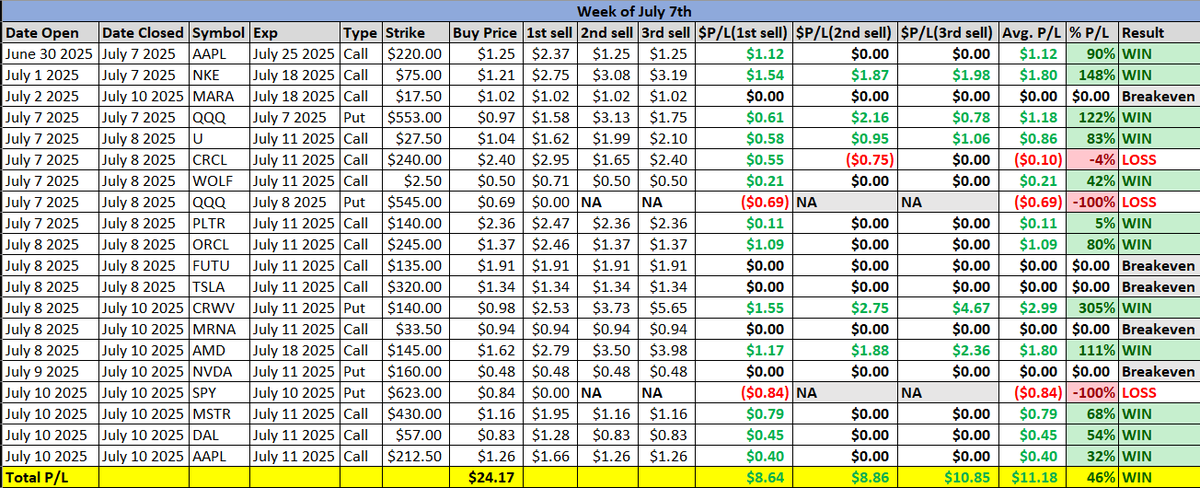Click the 'Result' column header
1200x488 pixels.
[1158, 33]
